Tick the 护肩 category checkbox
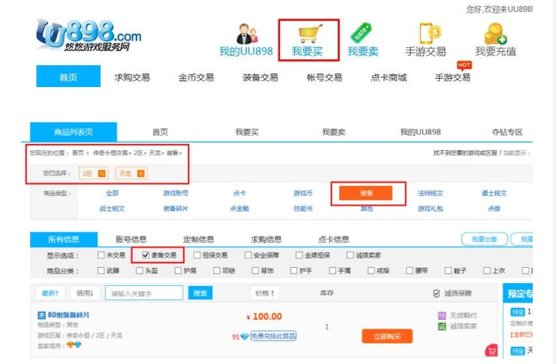The width and height of the screenshot is (556, 364). [x=178, y=271]
